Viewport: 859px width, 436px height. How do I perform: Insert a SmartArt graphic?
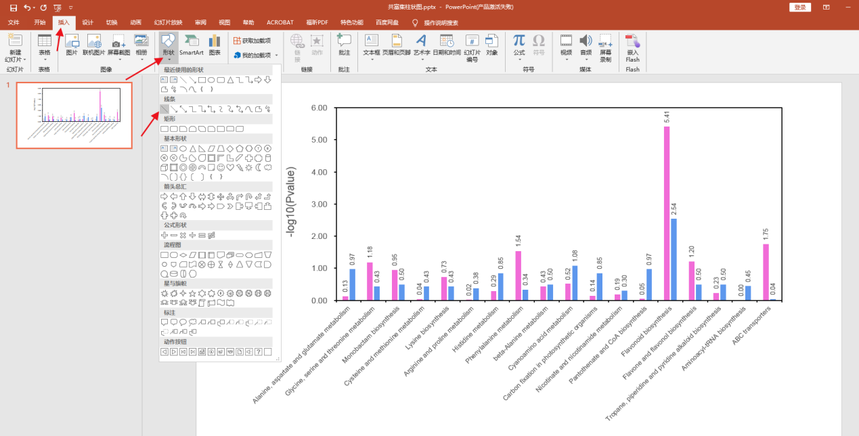point(192,45)
